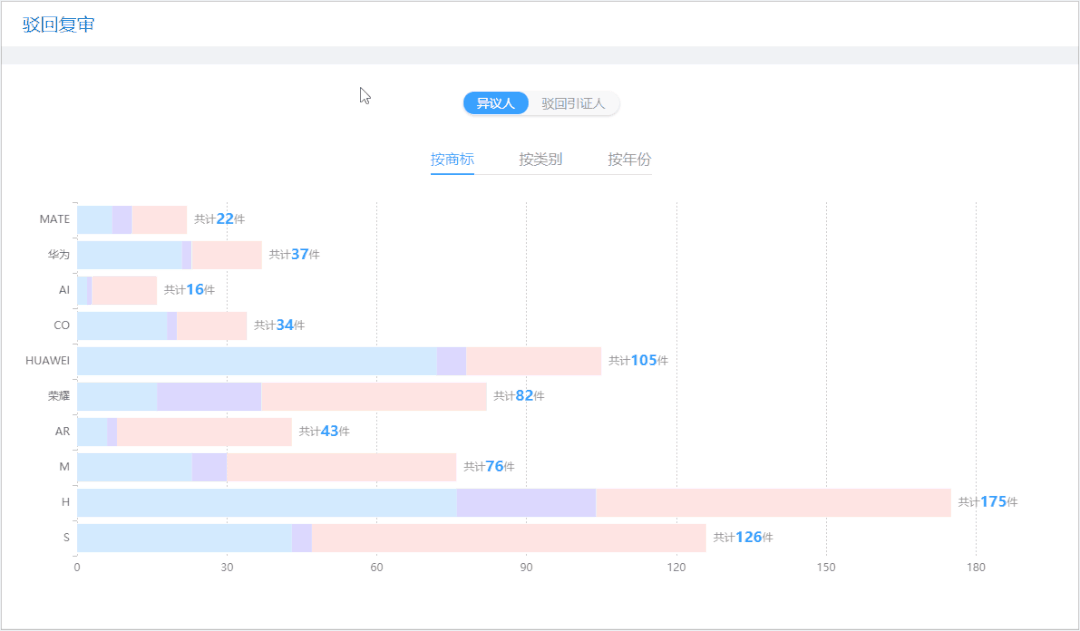The width and height of the screenshot is (1080, 631).
Task: Click the blue segment of M bar
Action: tap(134, 467)
